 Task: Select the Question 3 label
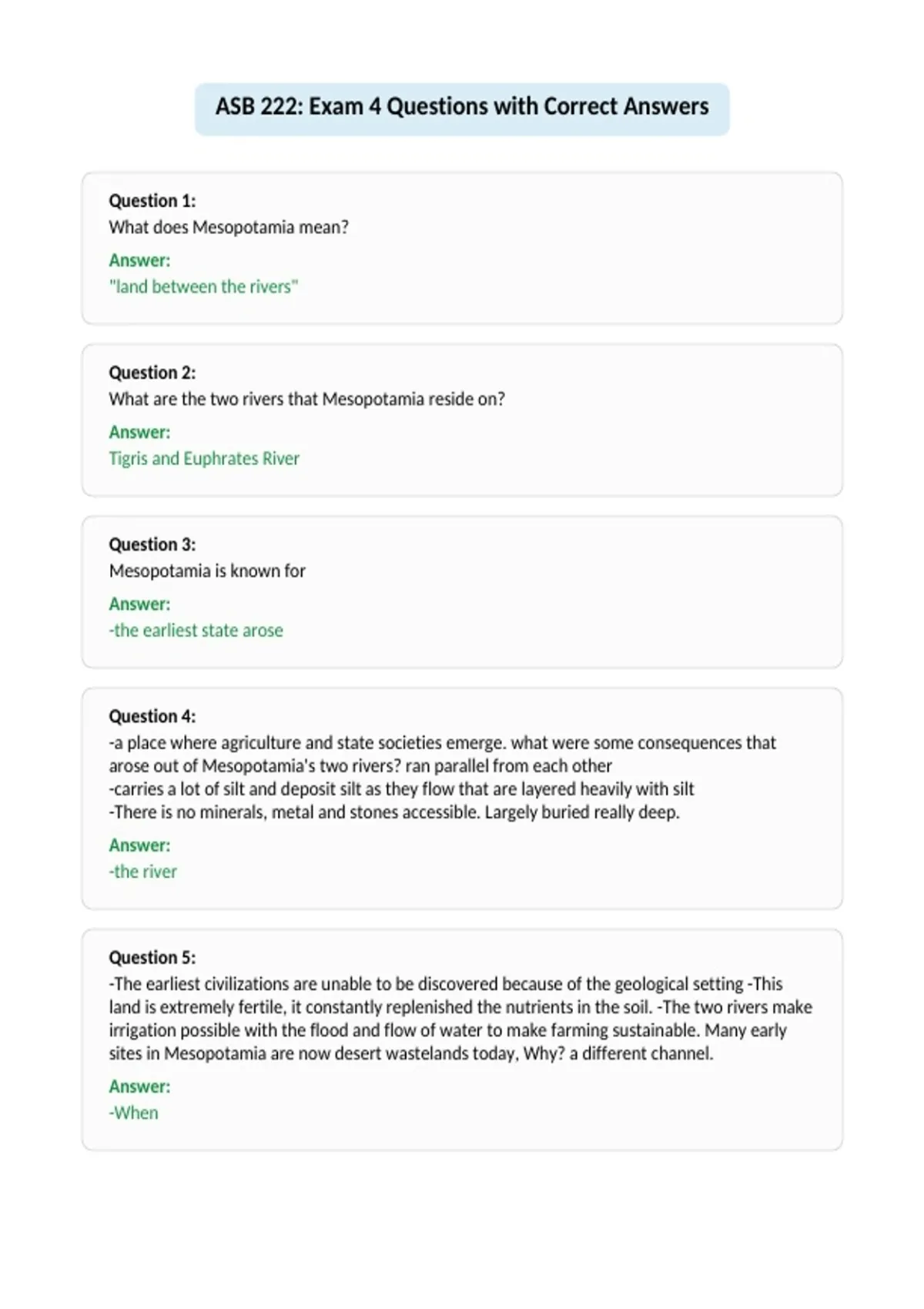click(x=152, y=544)
